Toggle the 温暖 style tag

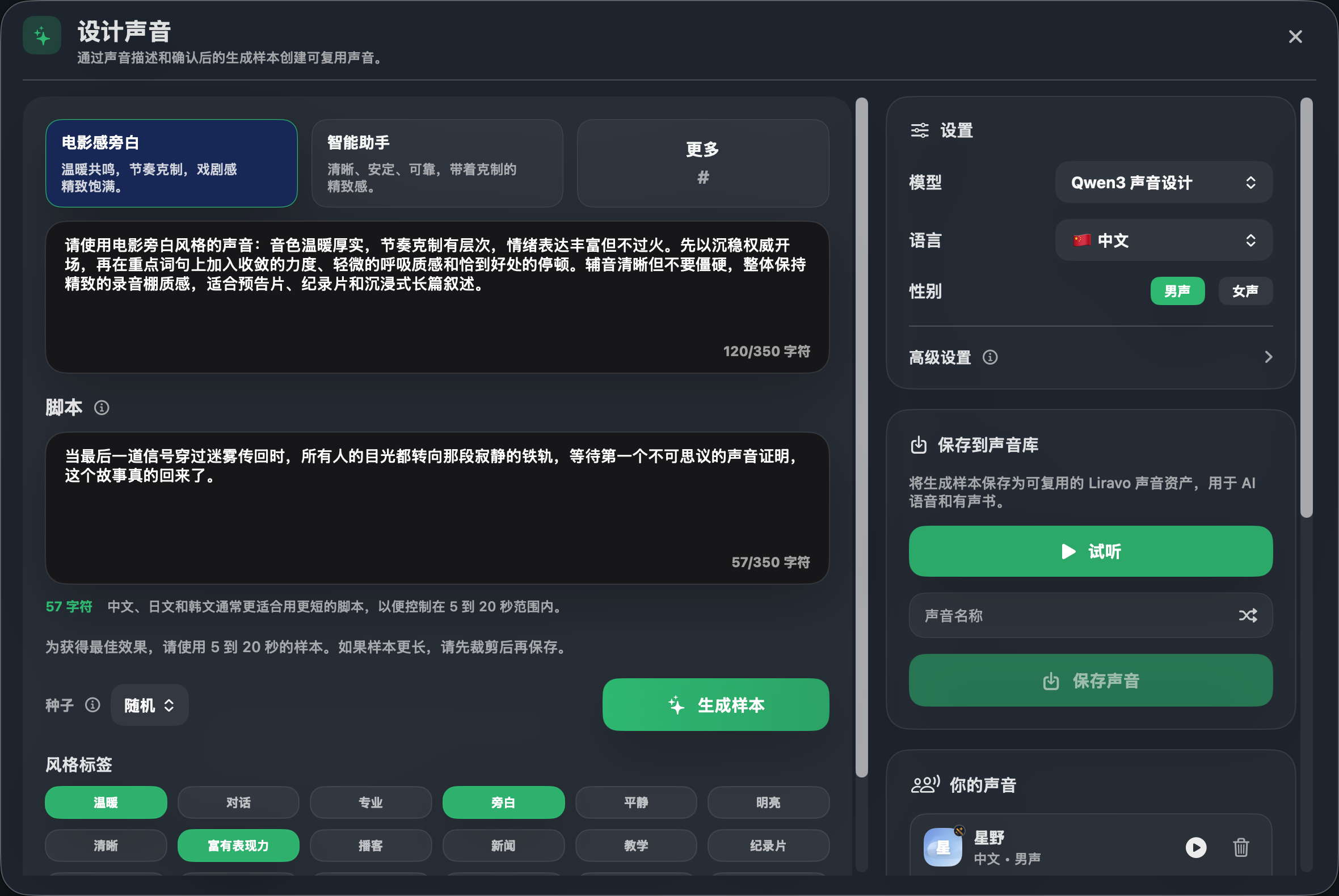[106, 802]
